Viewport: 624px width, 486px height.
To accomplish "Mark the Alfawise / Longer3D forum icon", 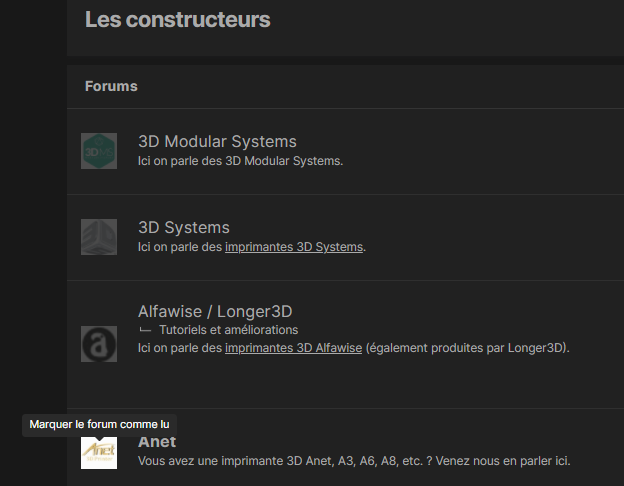I will coord(99,344).
